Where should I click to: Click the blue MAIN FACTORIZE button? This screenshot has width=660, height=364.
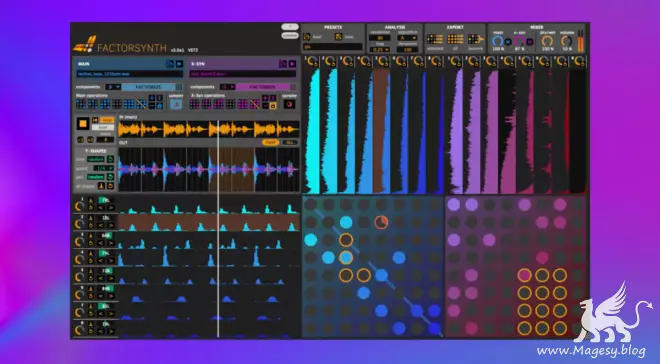pos(148,87)
